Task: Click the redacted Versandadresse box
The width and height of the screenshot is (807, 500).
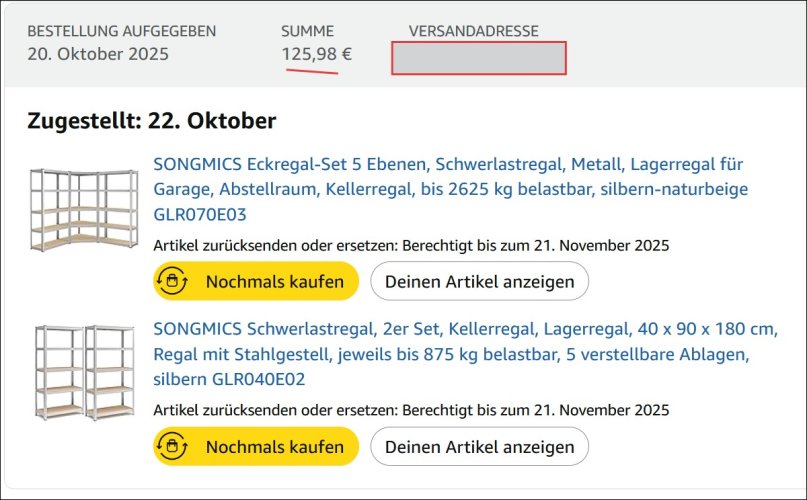Action: [x=479, y=59]
